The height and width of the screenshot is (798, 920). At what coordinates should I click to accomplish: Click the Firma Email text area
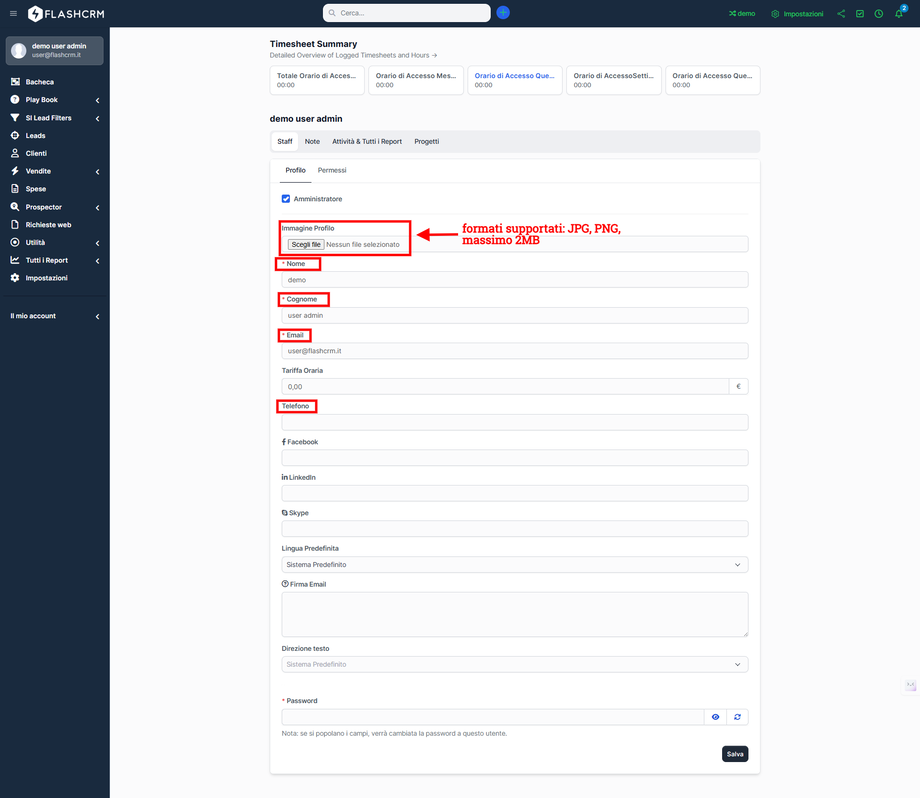pos(515,614)
